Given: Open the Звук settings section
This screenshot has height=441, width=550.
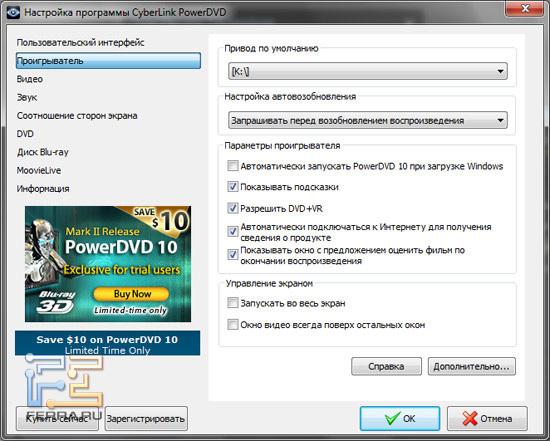Looking at the screenshot, I should tap(27, 97).
